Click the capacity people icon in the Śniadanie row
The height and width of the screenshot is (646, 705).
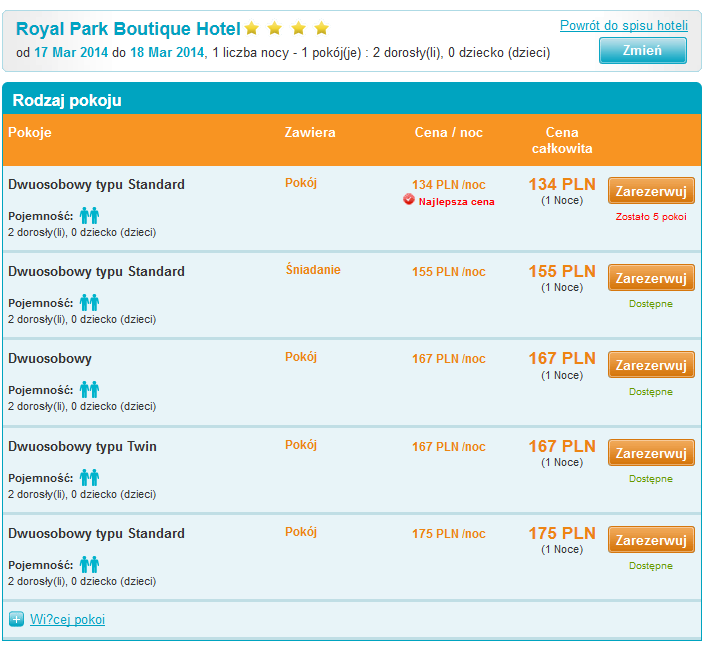[x=89, y=303]
